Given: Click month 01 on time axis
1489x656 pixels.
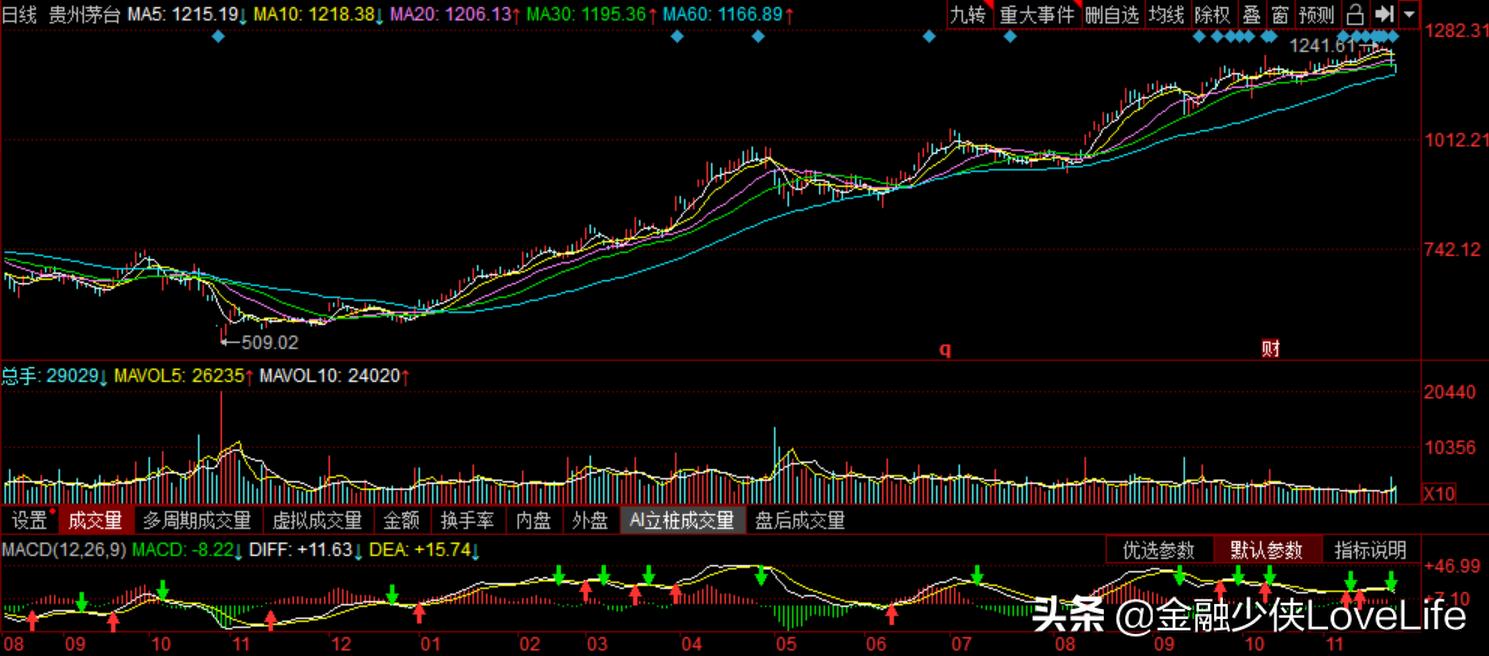Looking at the screenshot, I should [430, 645].
